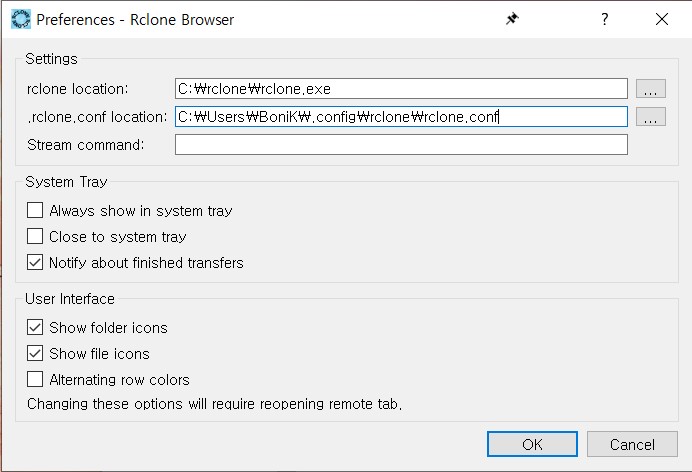Click the Rclone Browser app icon in title bar

pyautogui.click(x=21, y=19)
